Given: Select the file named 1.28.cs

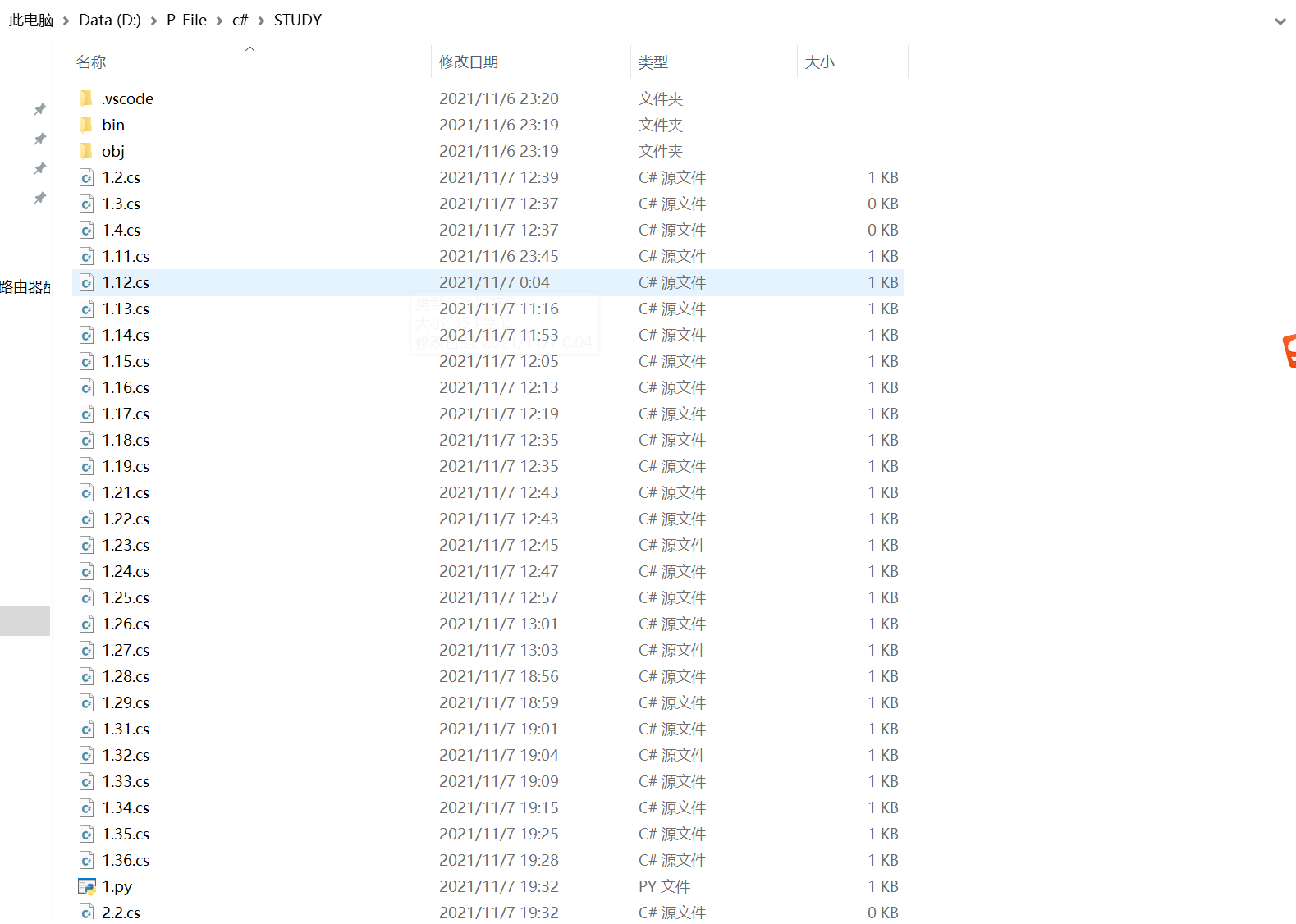Looking at the screenshot, I should pyautogui.click(x=126, y=676).
